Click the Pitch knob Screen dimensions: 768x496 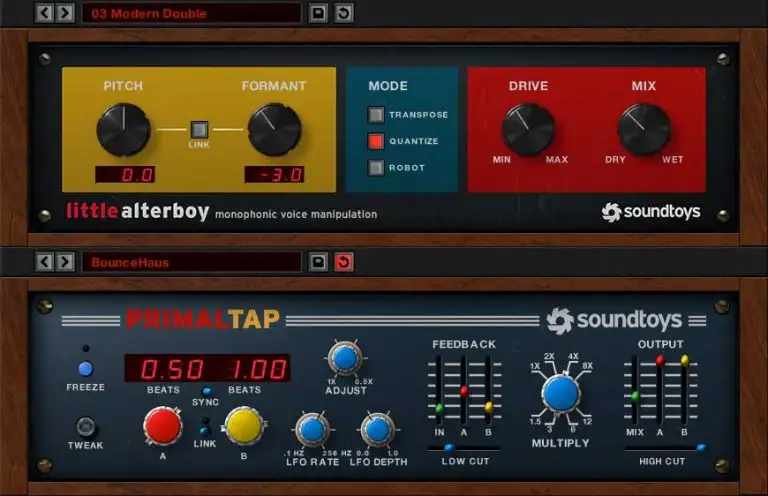(123, 130)
